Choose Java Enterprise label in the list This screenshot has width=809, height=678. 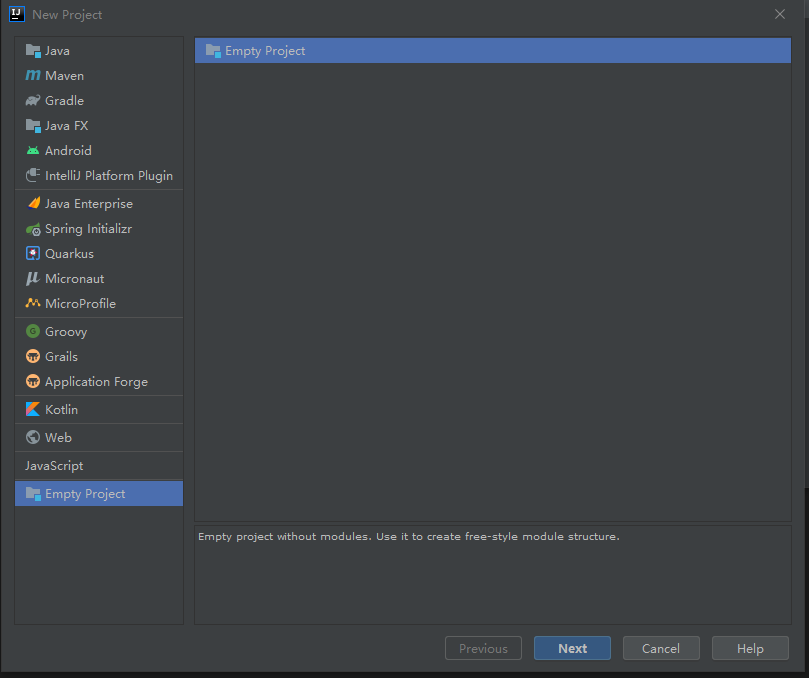[89, 204]
